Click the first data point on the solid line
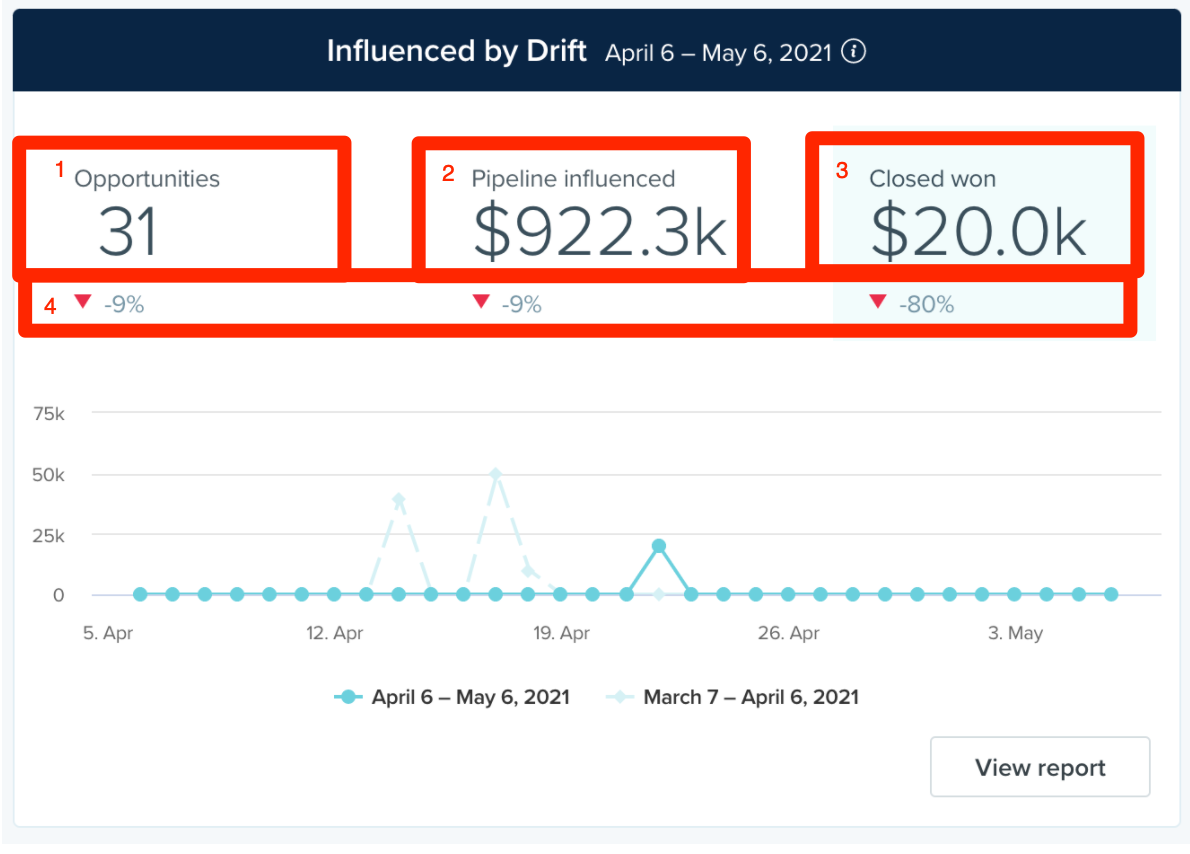The image size is (1190, 854). (x=140, y=594)
